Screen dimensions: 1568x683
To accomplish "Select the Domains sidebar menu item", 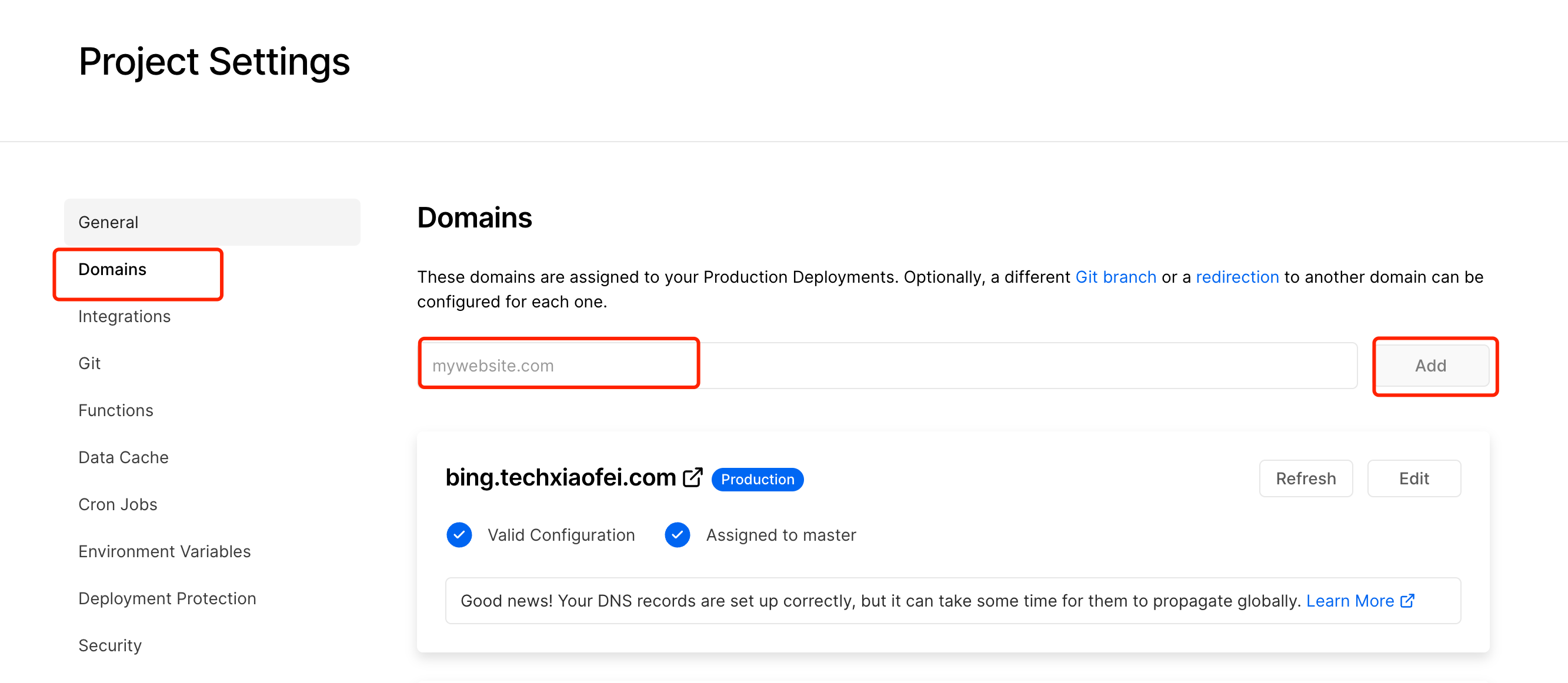I will click(x=113, y=269).
